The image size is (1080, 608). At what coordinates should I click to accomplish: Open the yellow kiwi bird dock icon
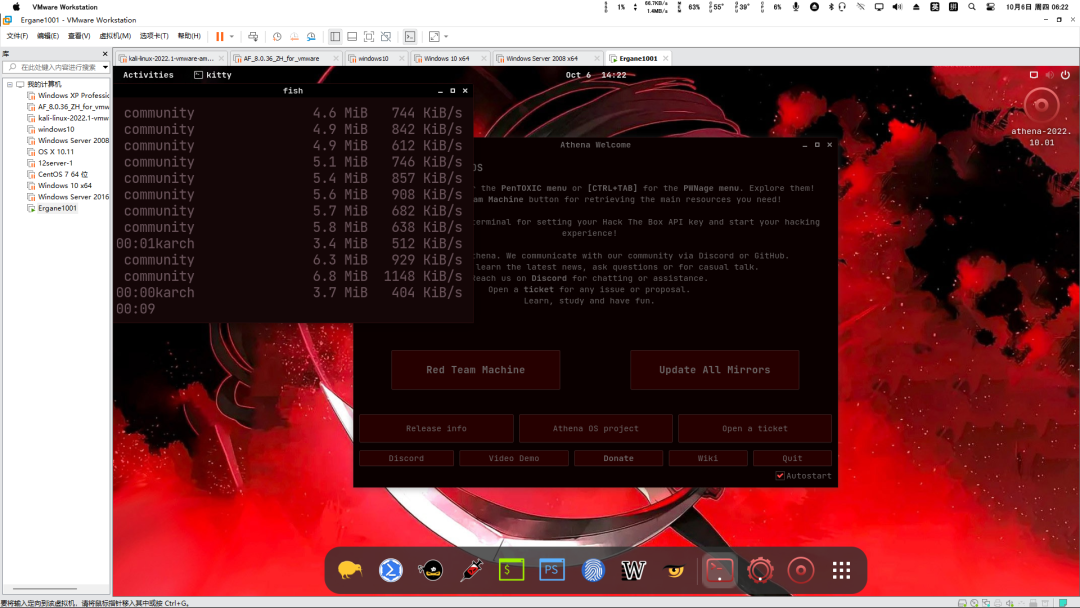point(350,570)
